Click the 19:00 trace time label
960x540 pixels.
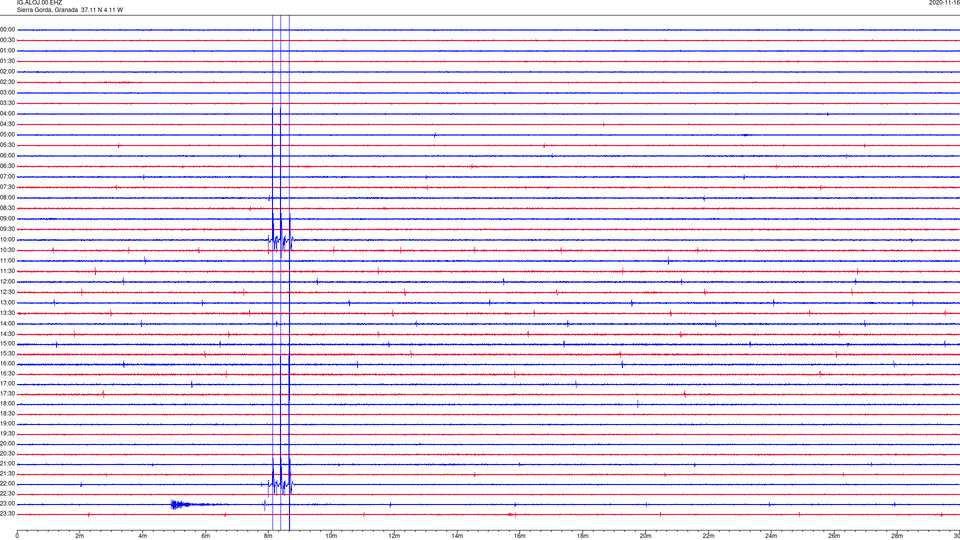pyautogui.click(x=8, y=424)
